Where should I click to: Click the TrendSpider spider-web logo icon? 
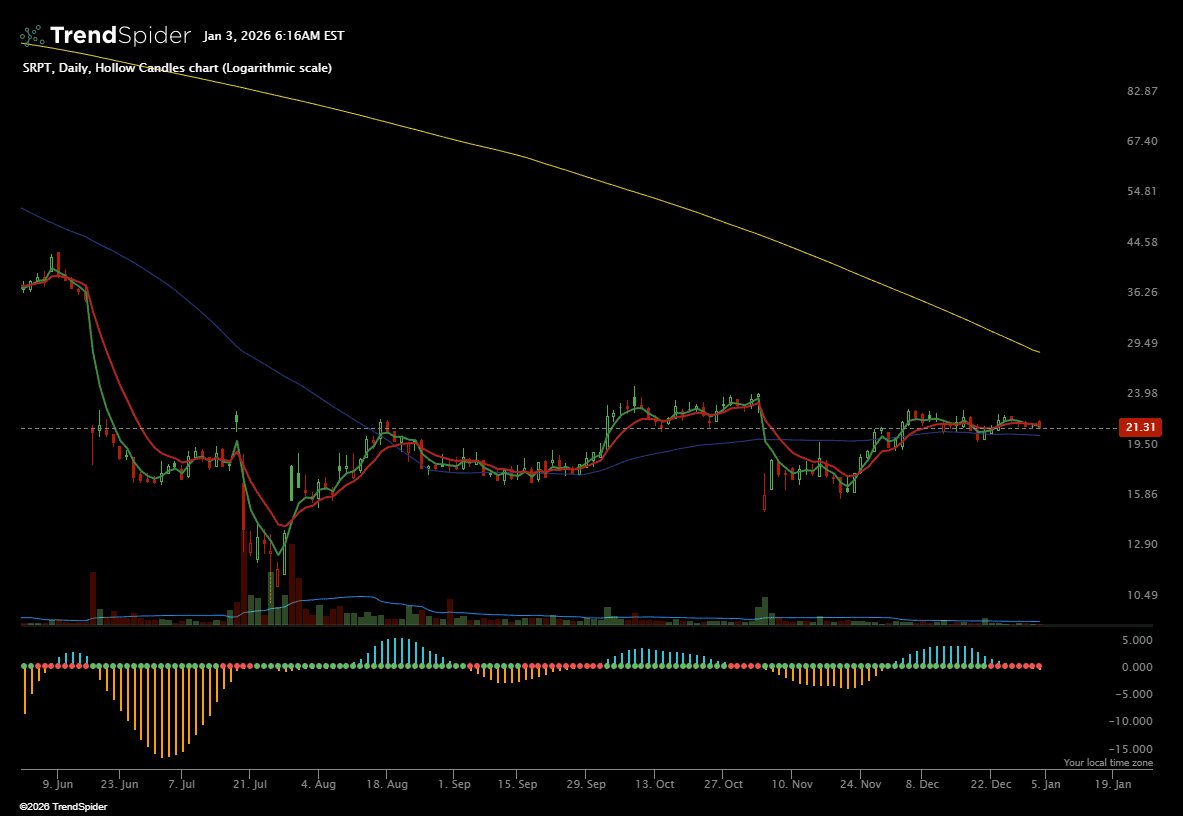click(33, 36)
